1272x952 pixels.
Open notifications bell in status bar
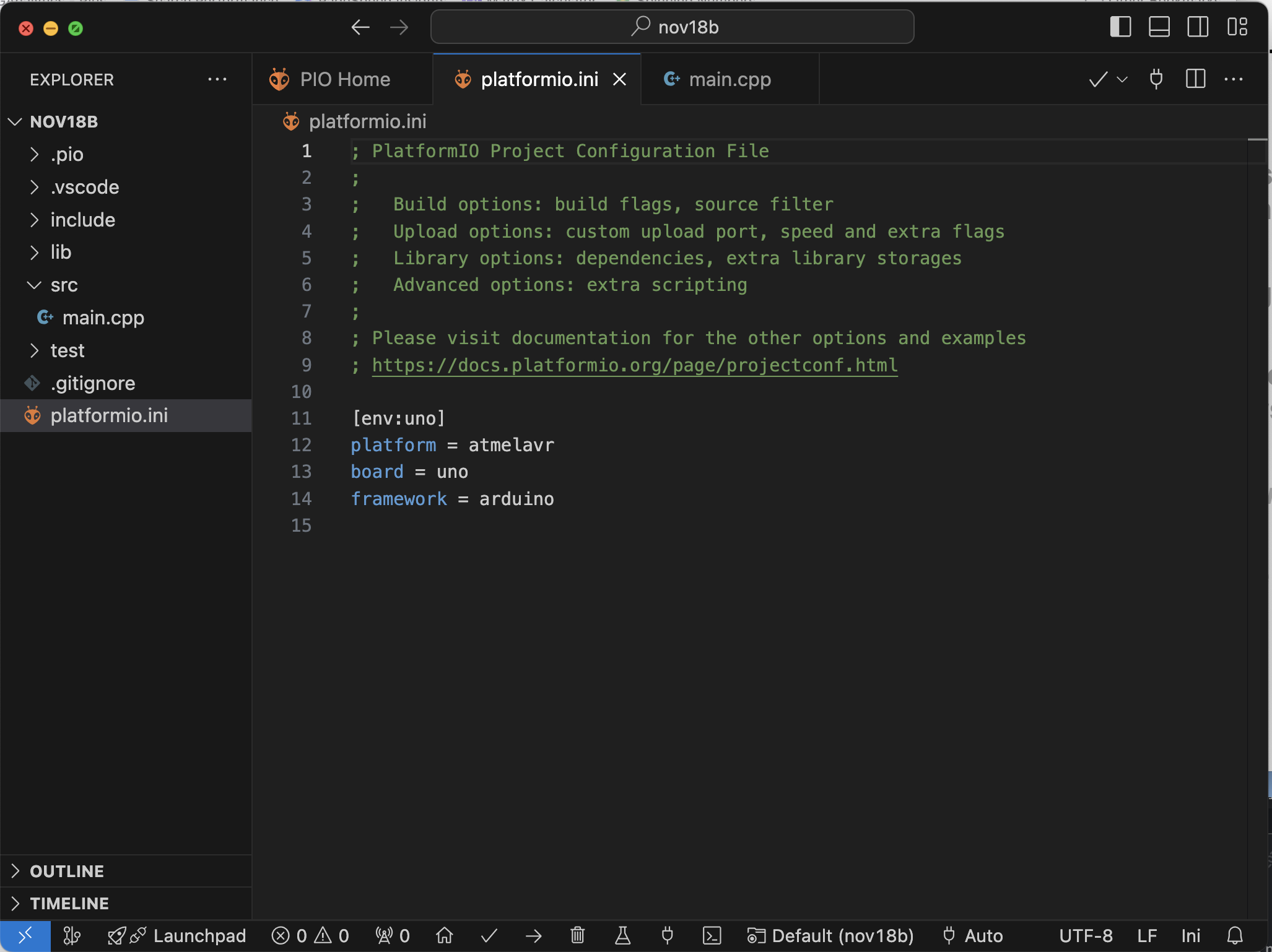coord(1235,935)
